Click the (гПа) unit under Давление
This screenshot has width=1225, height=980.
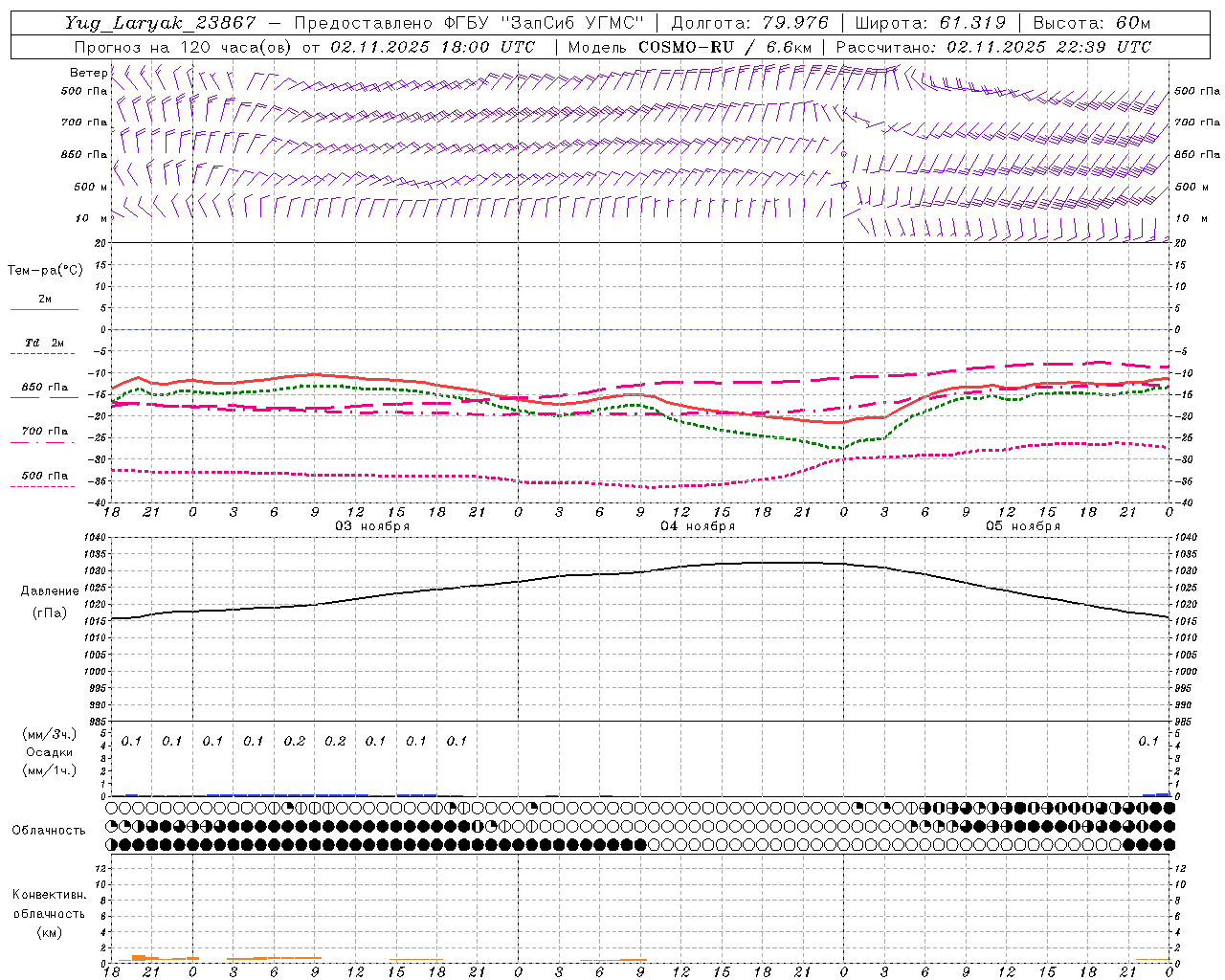(50, 612)
